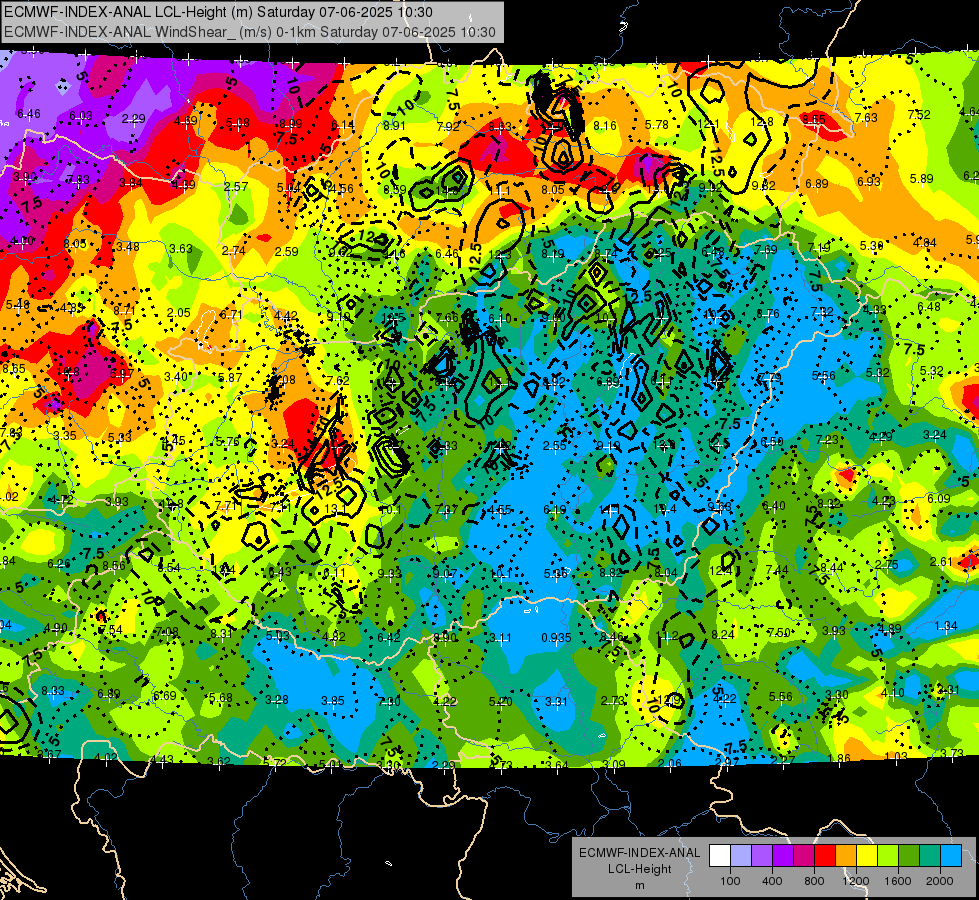This screenshot has height=900, width=979.
Task: Click the legend label 2000
Action: (x=940, y=881)
